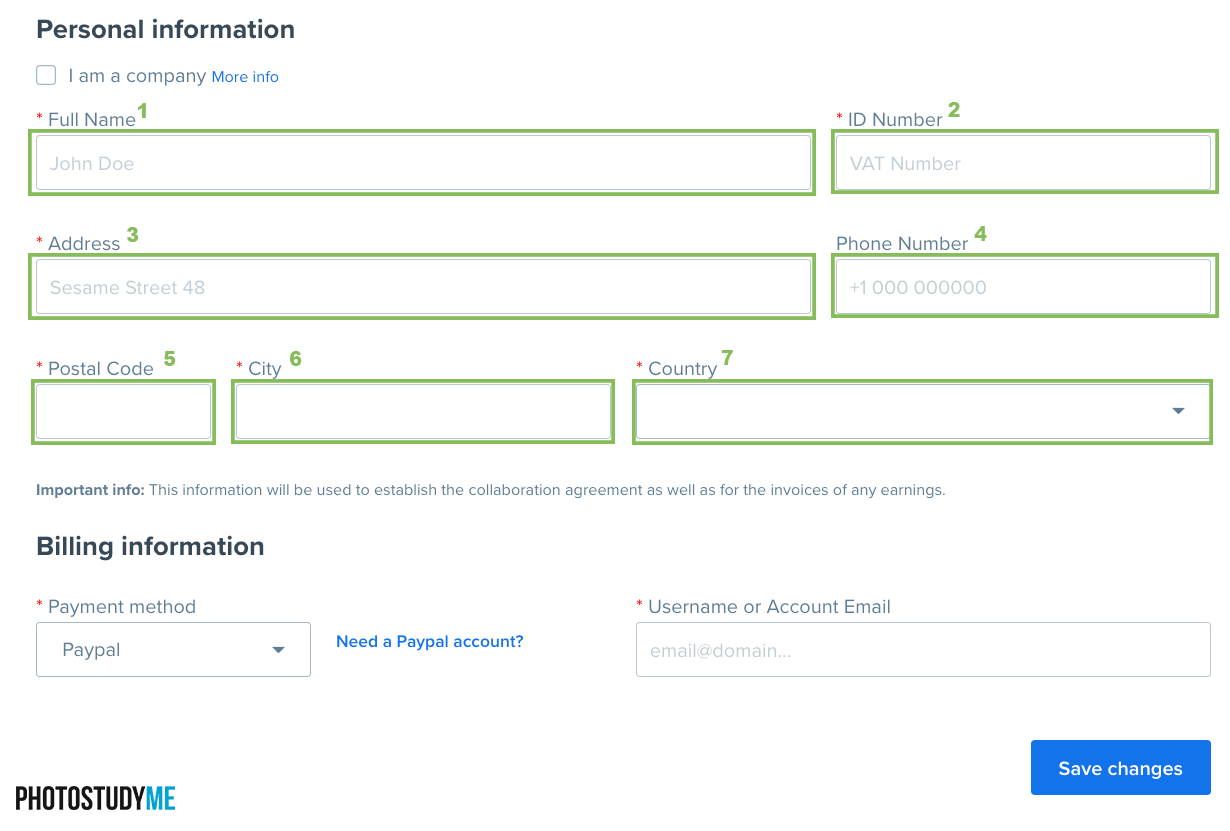Screen dimensions: 1230x831
Task: Check the "I am a company" checkbox
Action: pyautogui.click(x=46, y=75)
